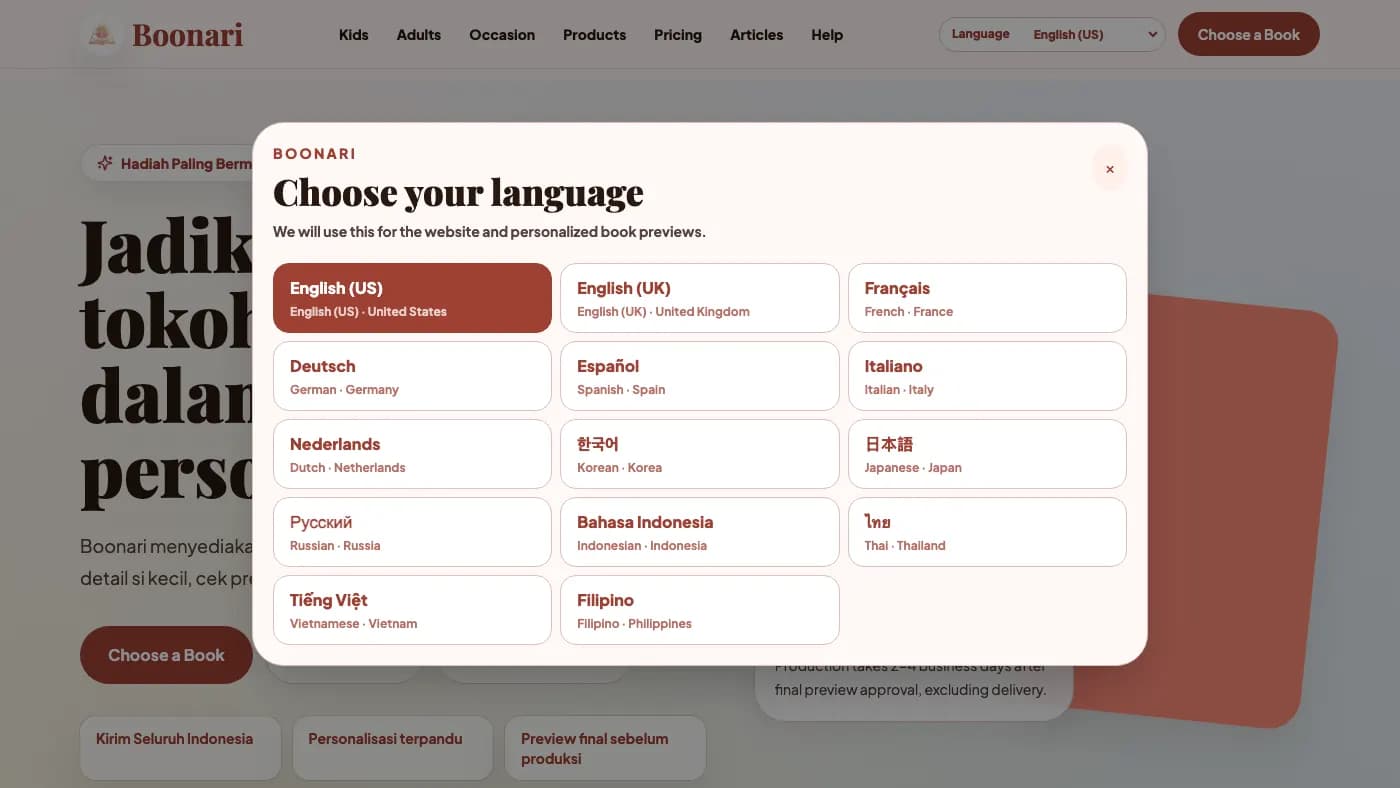Navigate to Pricing

(678, 35)
